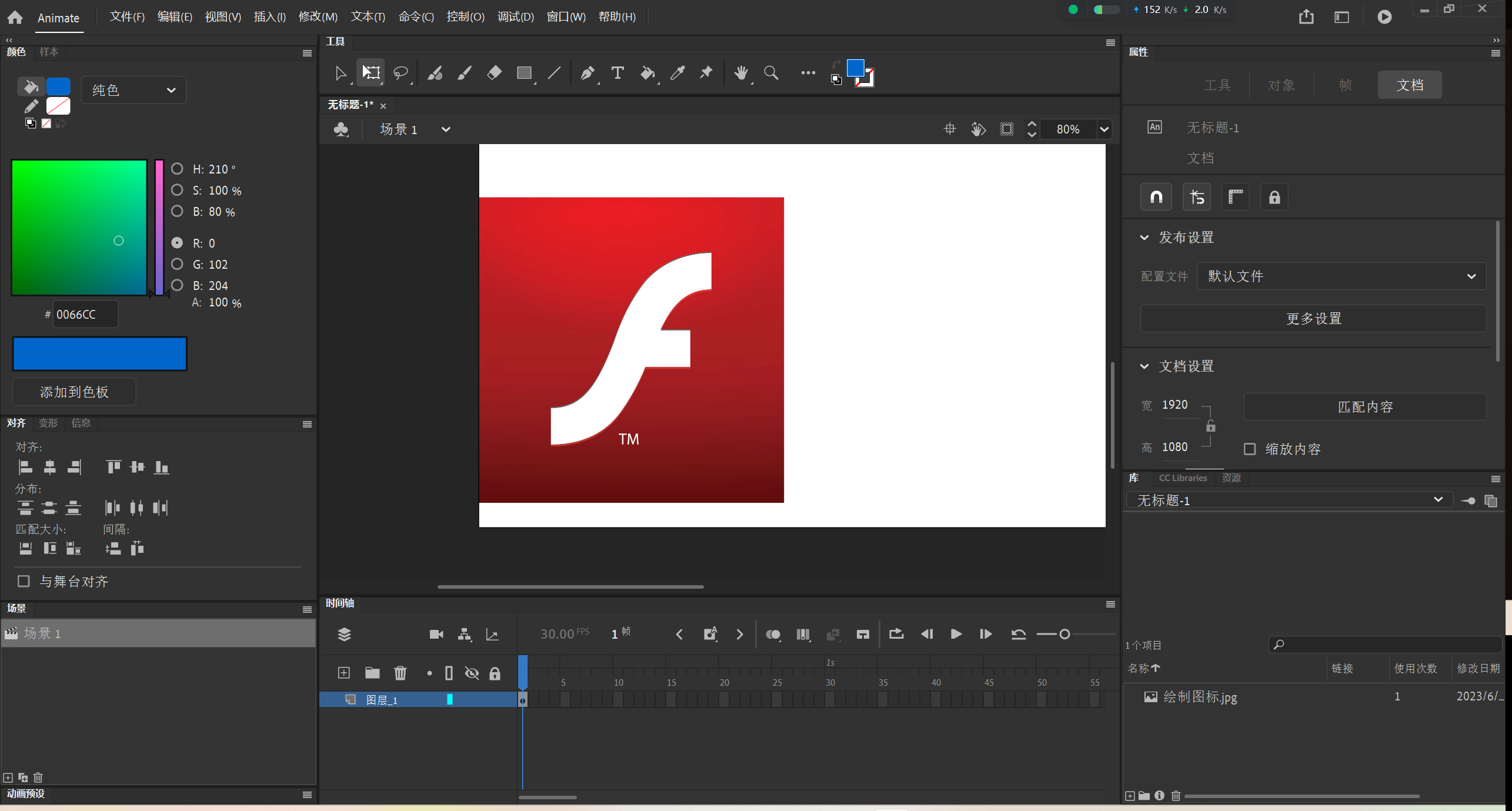
Task: Open the 修改(M) menu
Action: 318,16
